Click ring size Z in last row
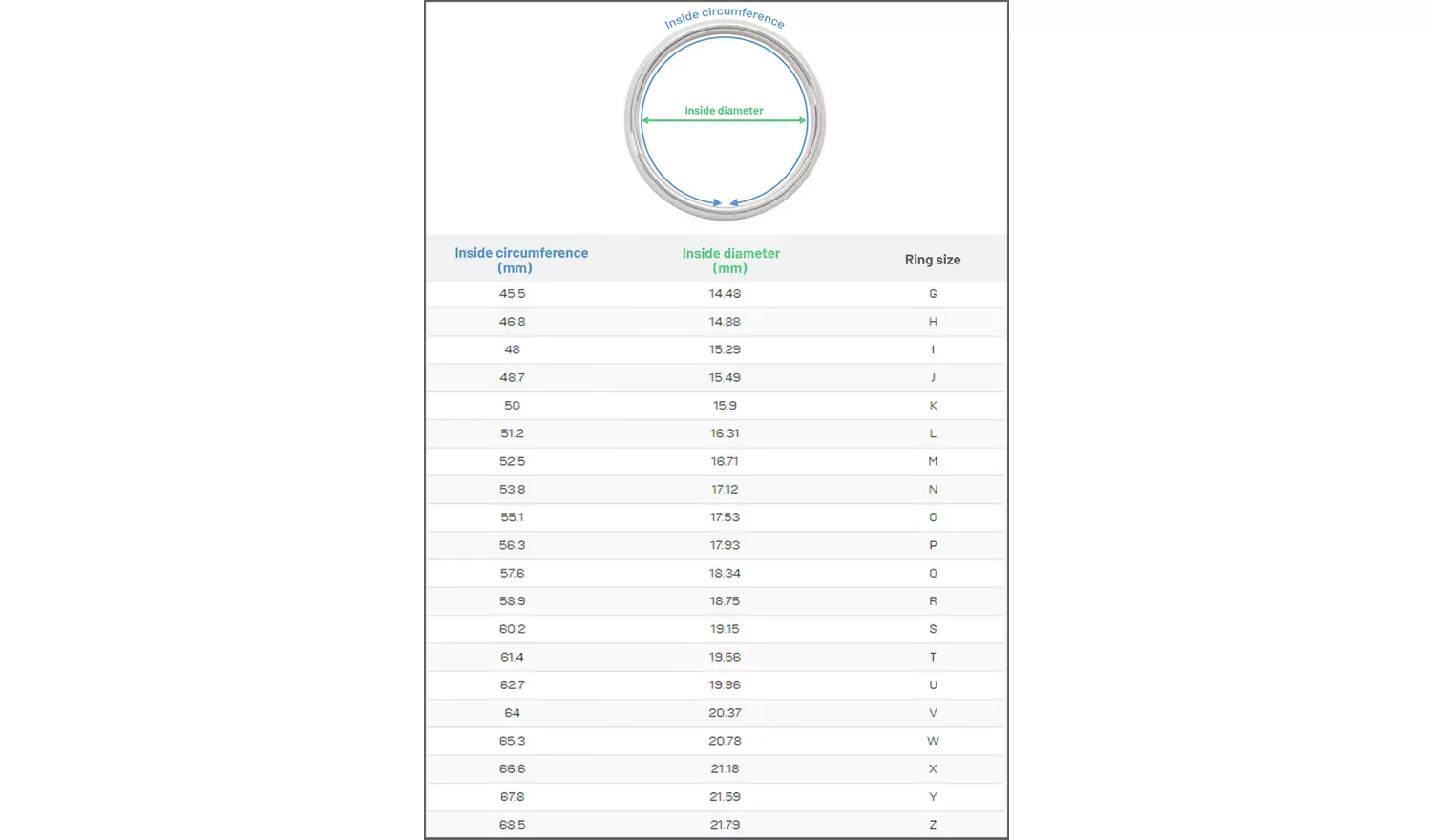 (x=933, y=825)
